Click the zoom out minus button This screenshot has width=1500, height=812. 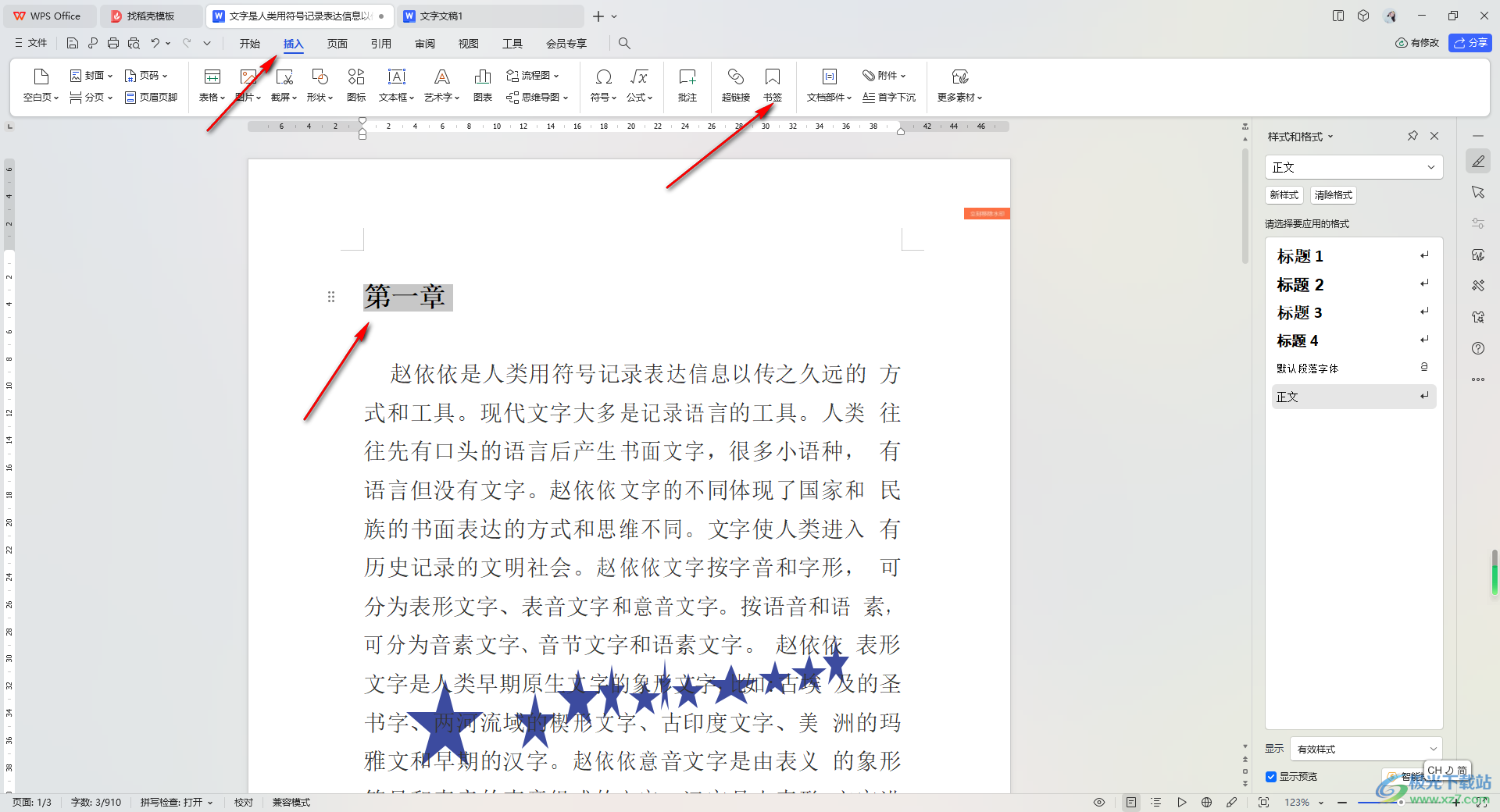[1341, 803]
